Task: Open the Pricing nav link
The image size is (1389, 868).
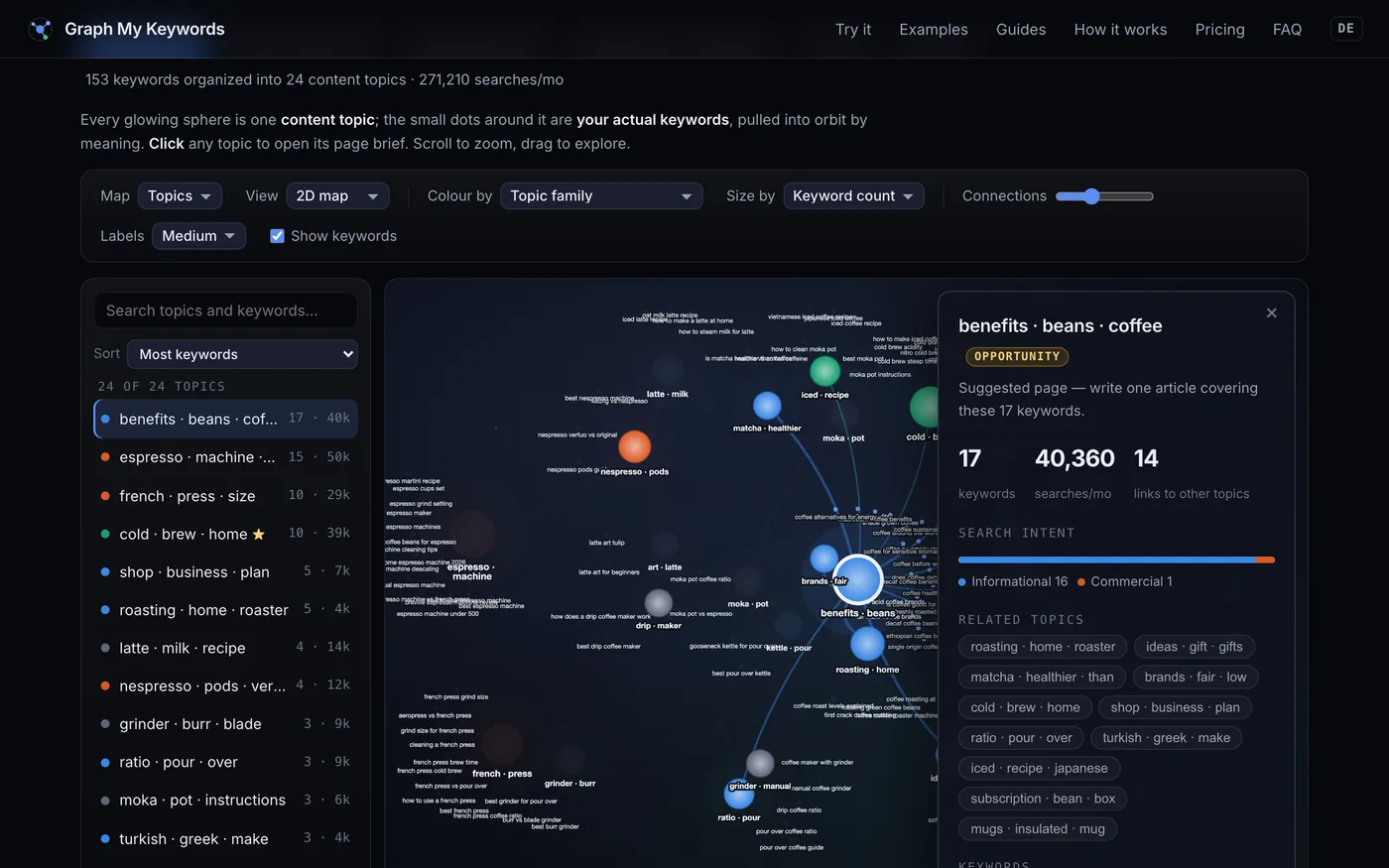Action: [1219, 30]
